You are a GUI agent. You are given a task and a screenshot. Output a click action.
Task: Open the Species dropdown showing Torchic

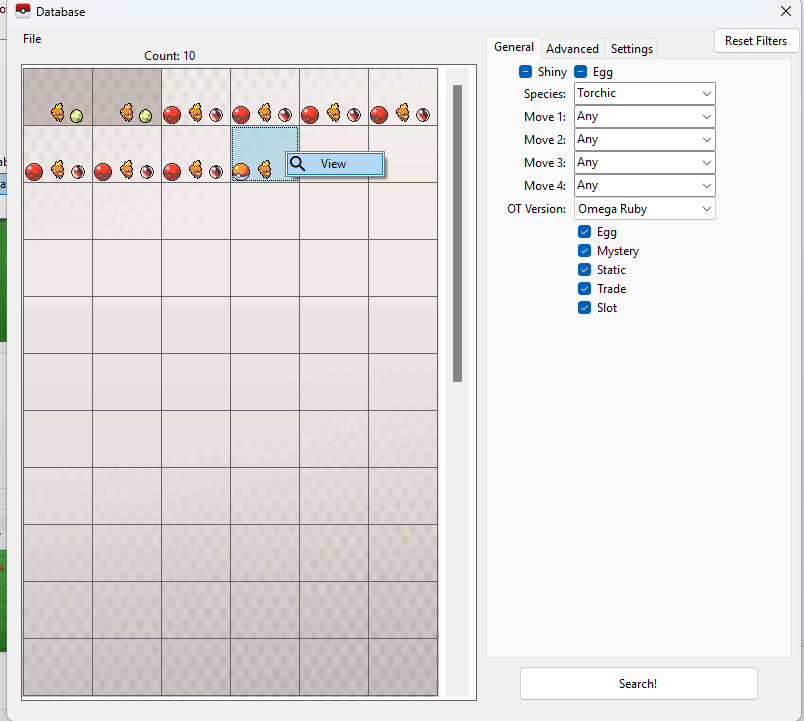pyautogui.click(x=644, y=94)
